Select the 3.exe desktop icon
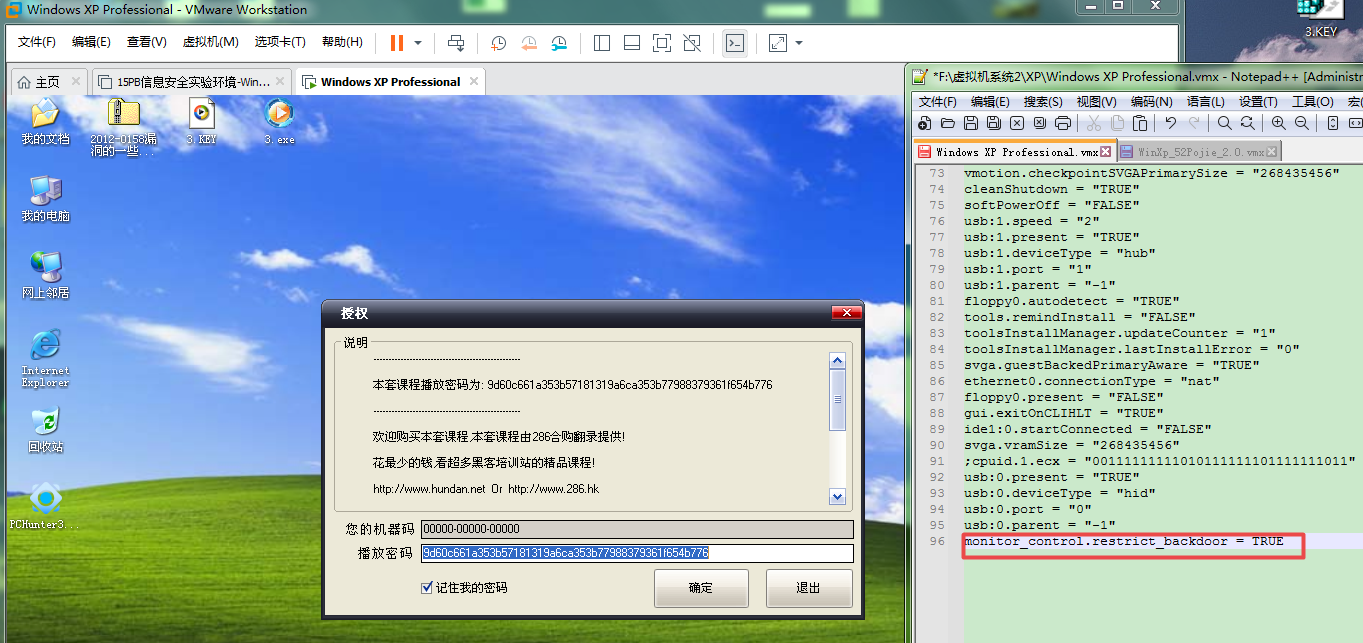This screenshot has width=1363, height=643. pyautogui.click(x=279, y=122)
